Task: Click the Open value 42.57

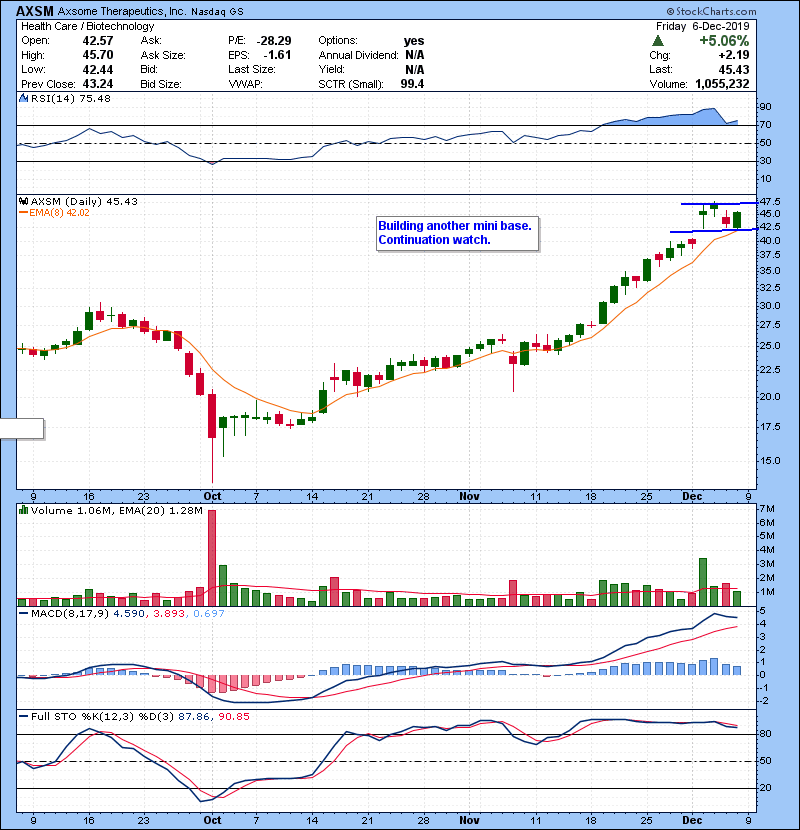Action: [x=97, y=41]
